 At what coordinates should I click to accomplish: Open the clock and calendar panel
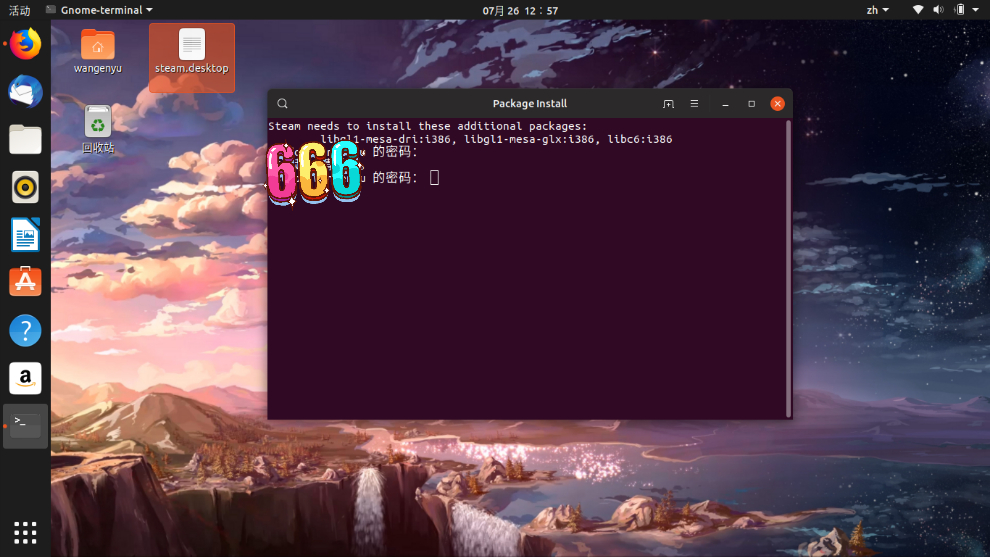[520, 10]
